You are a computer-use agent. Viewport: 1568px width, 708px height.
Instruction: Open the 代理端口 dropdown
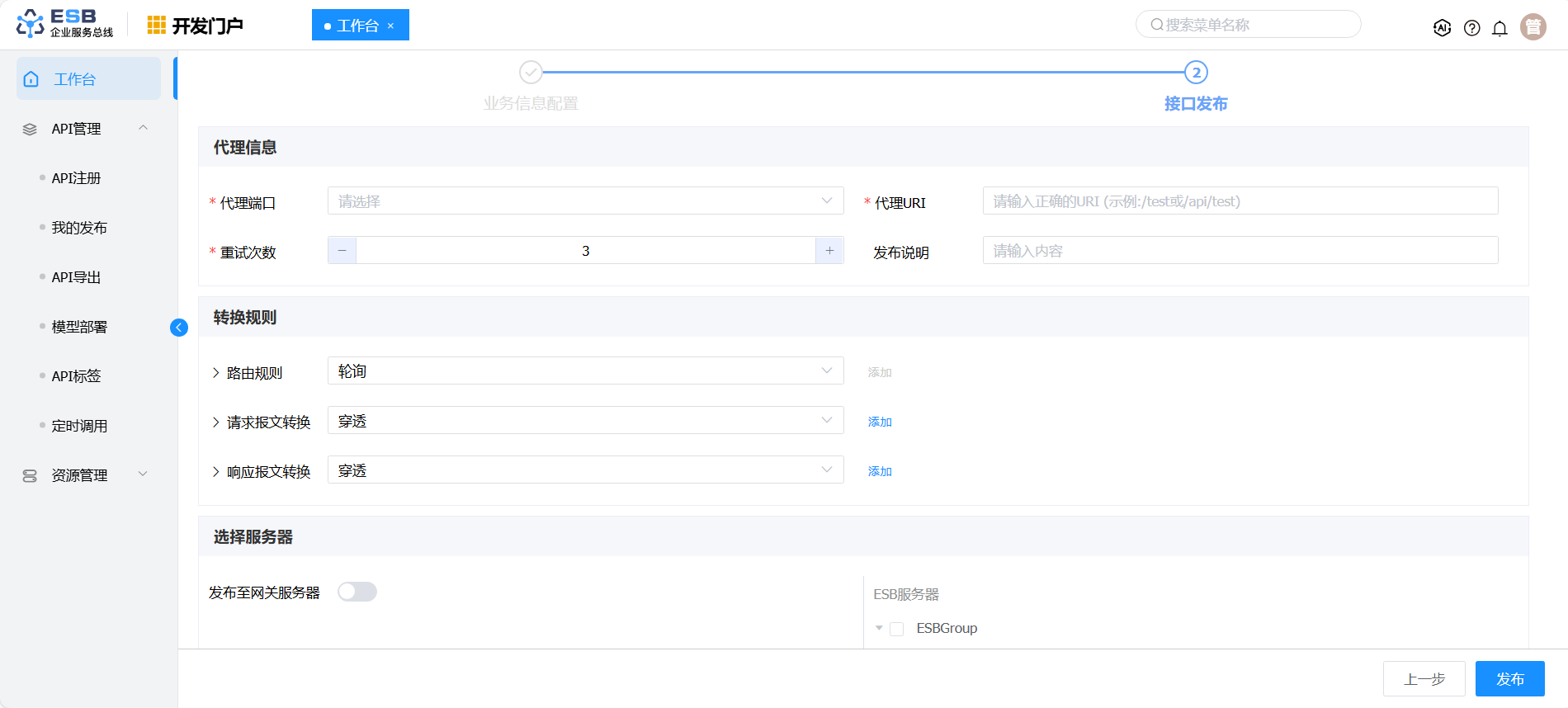click(x=585, y=201)
